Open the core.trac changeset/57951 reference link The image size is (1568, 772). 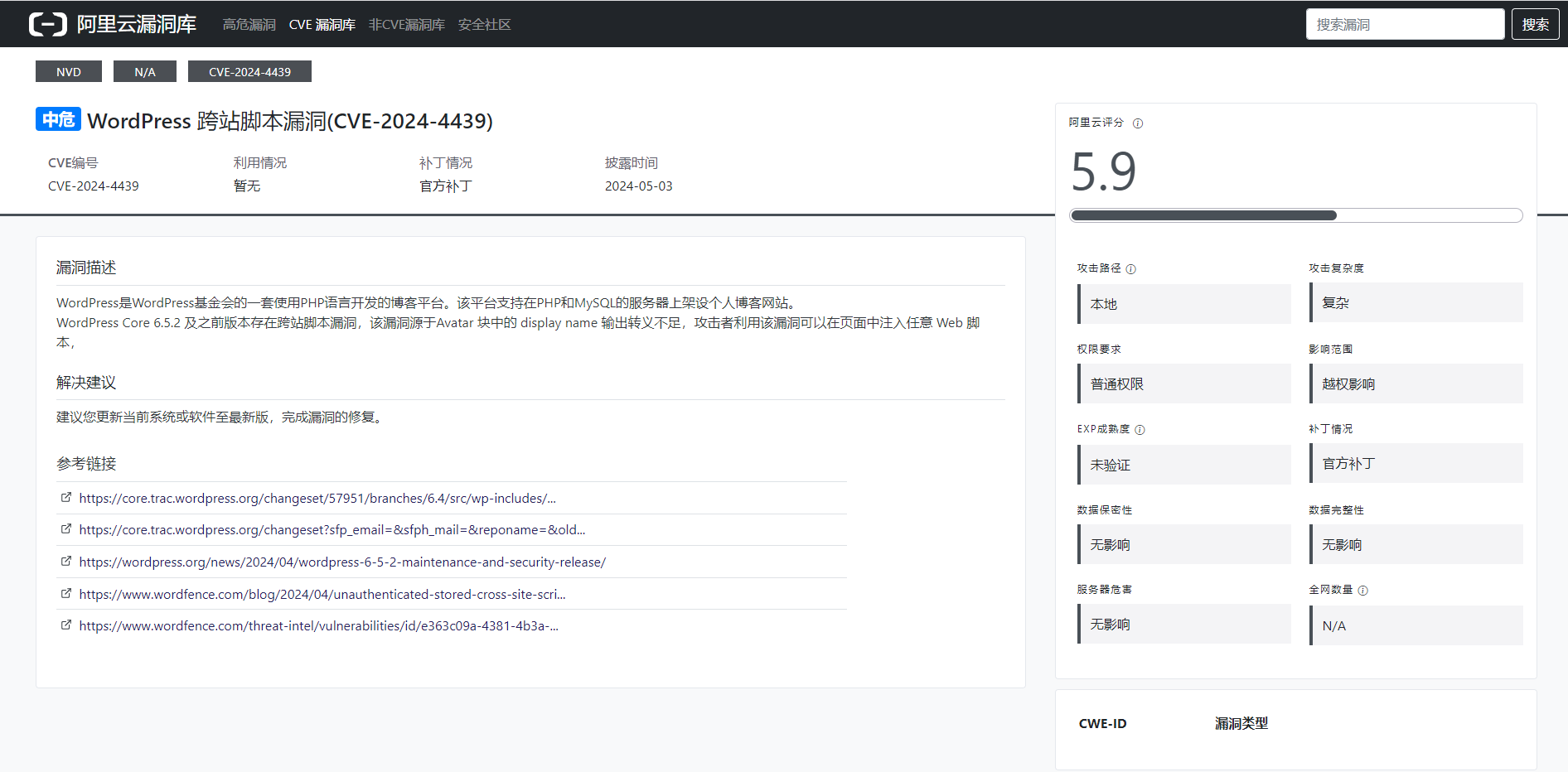coord(317,498)
